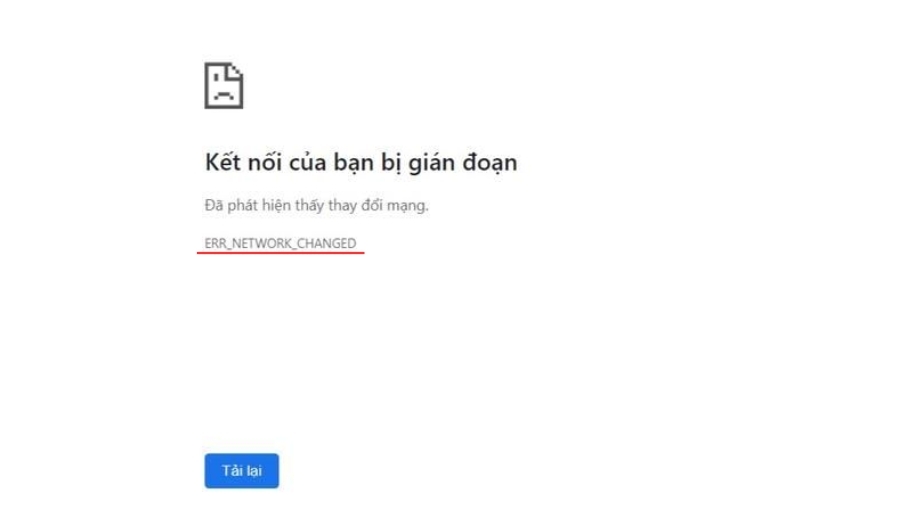This screenshot has height=506, width=900.
Task: Click the blue "Tải lại" reload button
Action: [242, 470]
